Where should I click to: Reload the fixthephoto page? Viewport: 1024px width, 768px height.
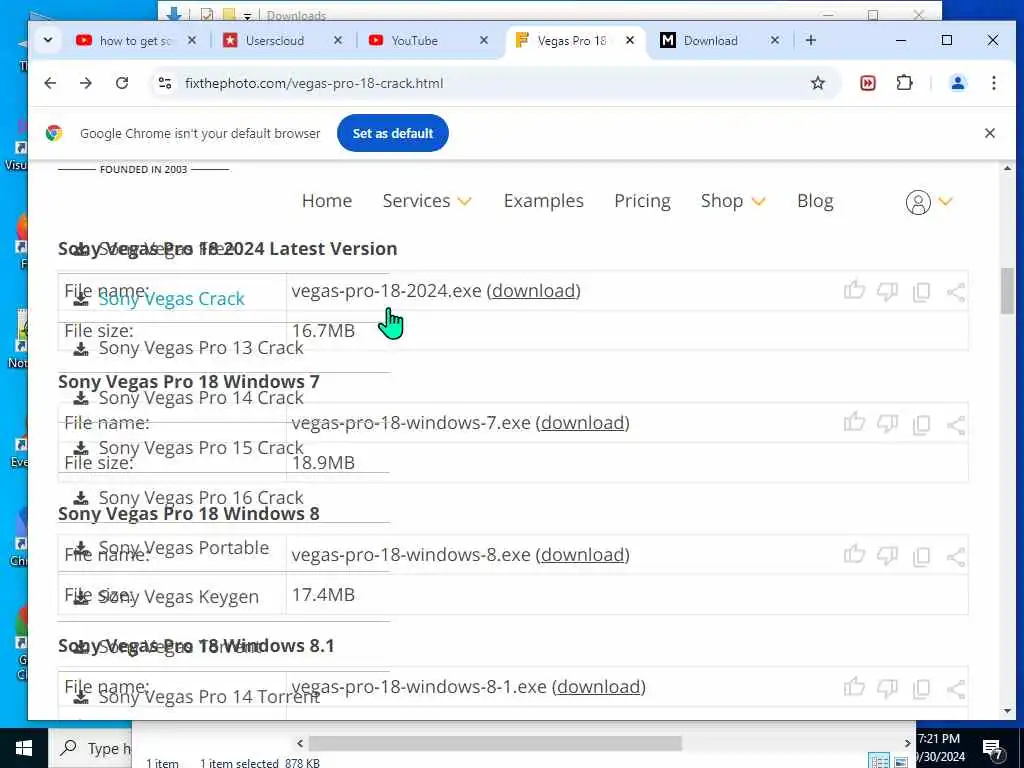pyautogui.click(x=121, y=83)
